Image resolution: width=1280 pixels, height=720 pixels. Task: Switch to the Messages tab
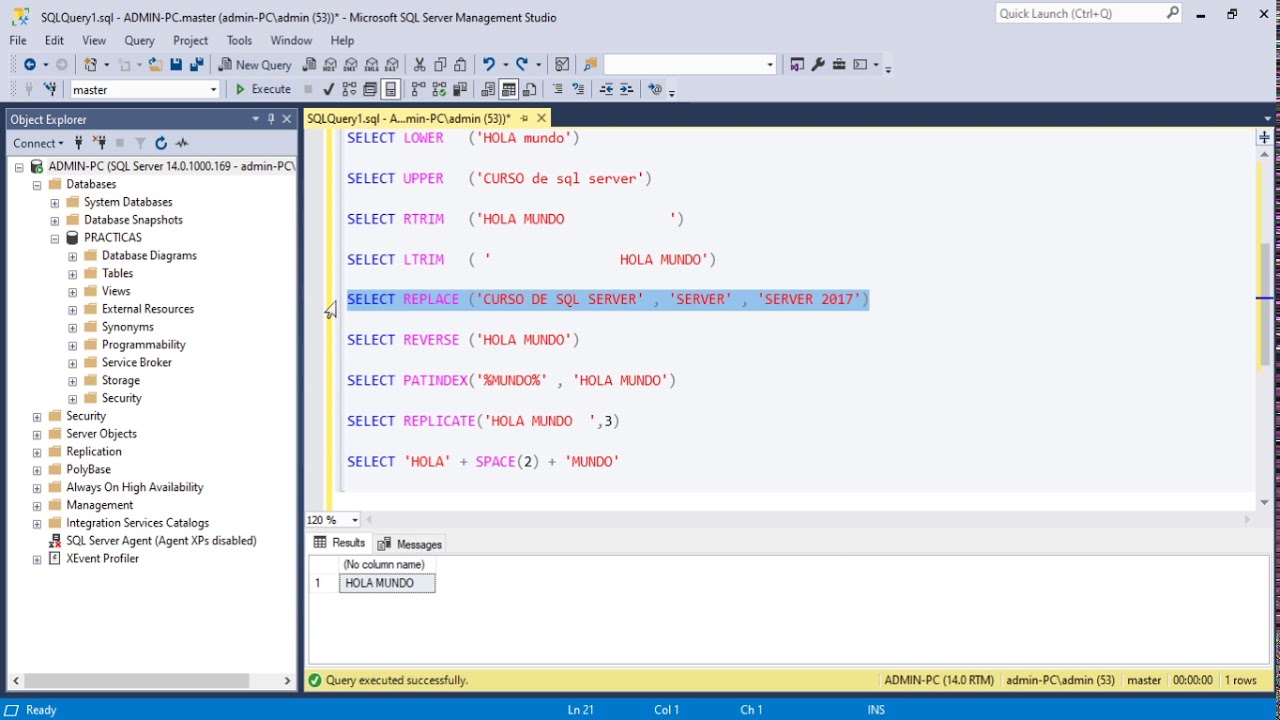pos(410,544)
